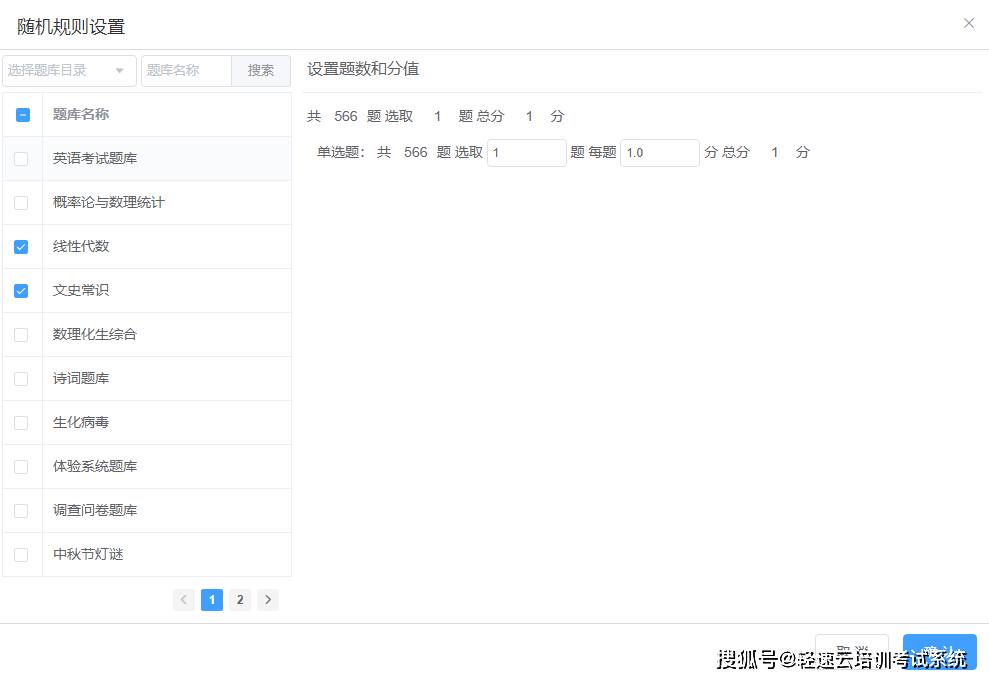Tick the 诗词题库 checkbox
Viewport: 989px width, 681px height.
[x=22, y=379]
